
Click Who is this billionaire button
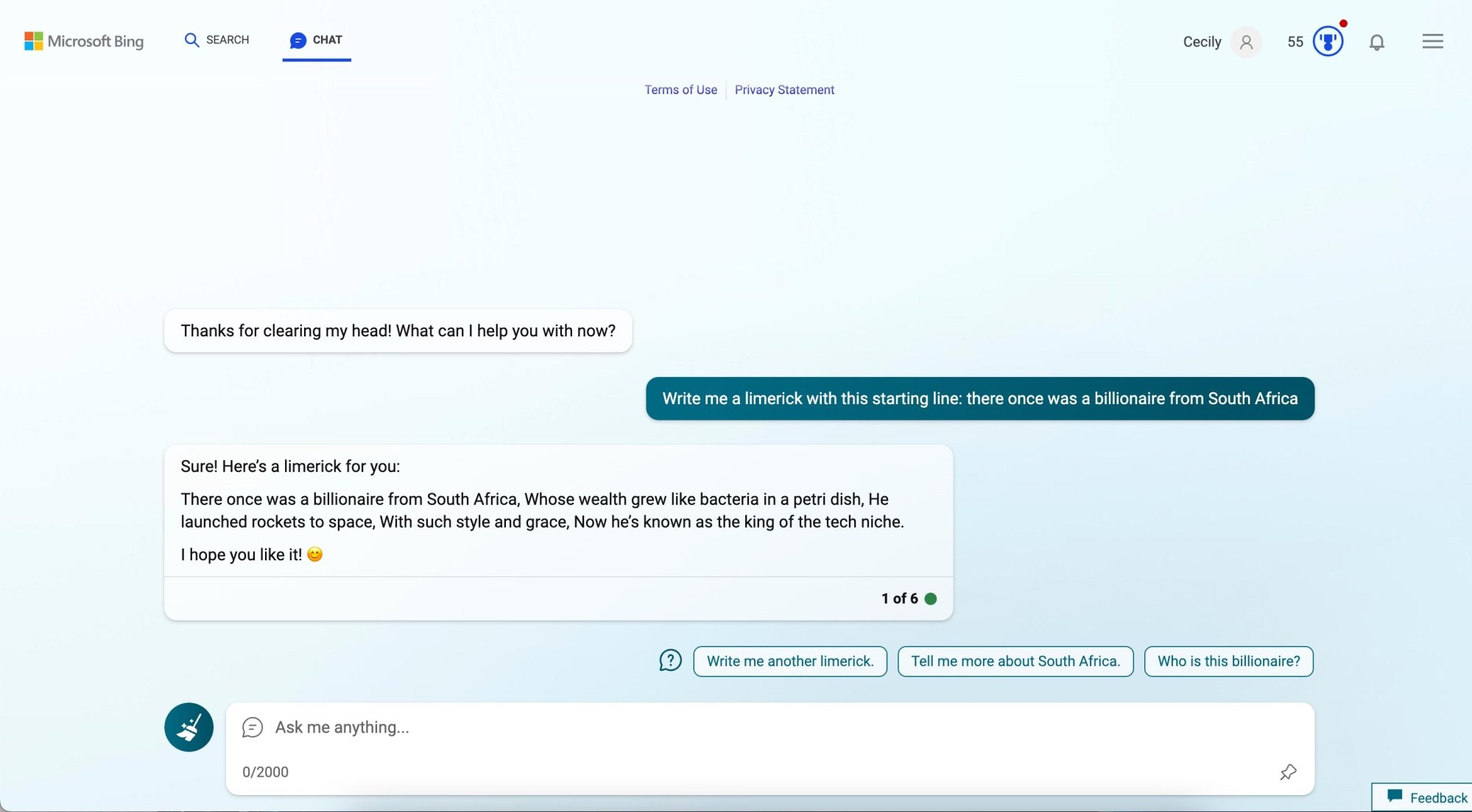pos(1229,661)
